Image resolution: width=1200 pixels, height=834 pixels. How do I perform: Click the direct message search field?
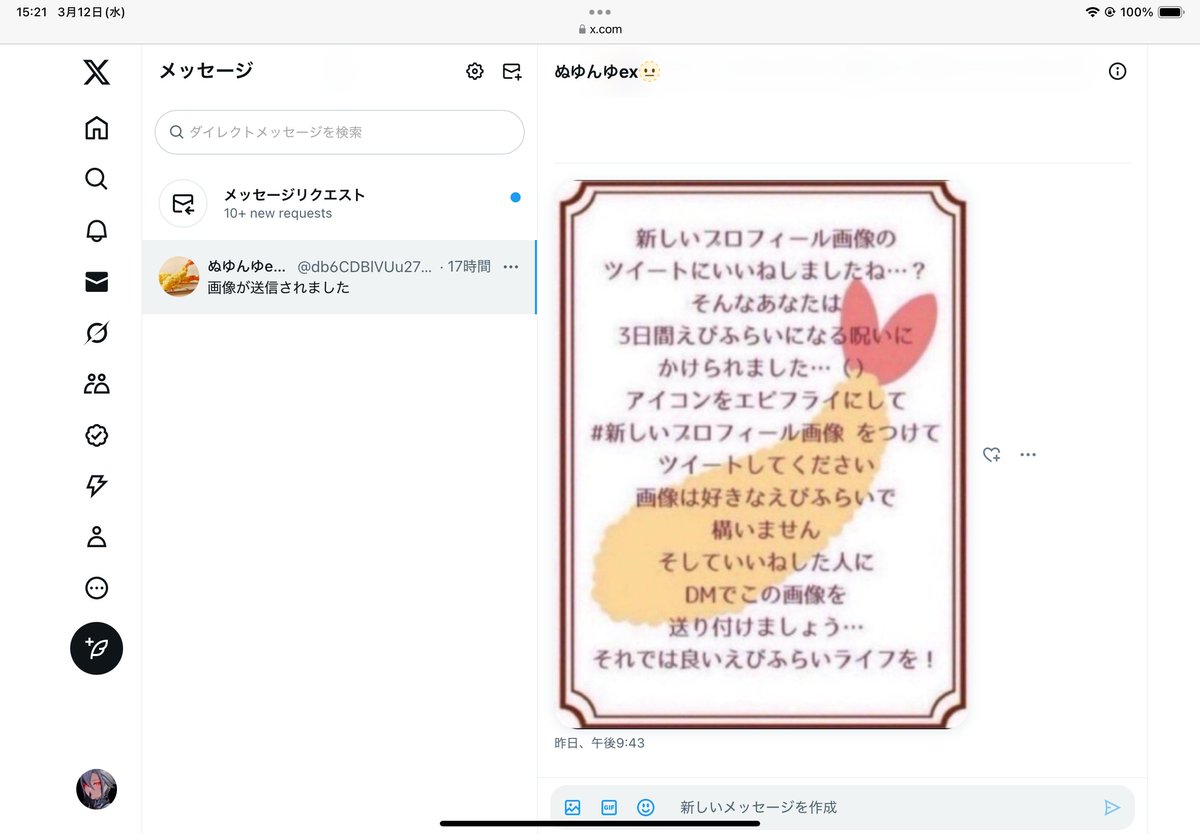point(339,132)
